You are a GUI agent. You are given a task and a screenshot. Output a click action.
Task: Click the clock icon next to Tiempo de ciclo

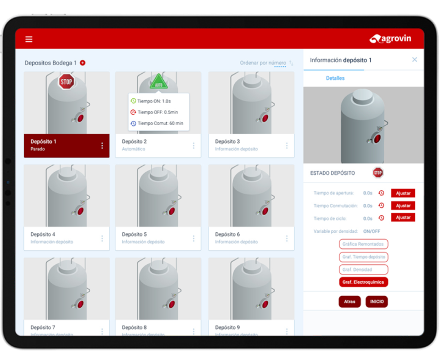click(x=381, y=218)
